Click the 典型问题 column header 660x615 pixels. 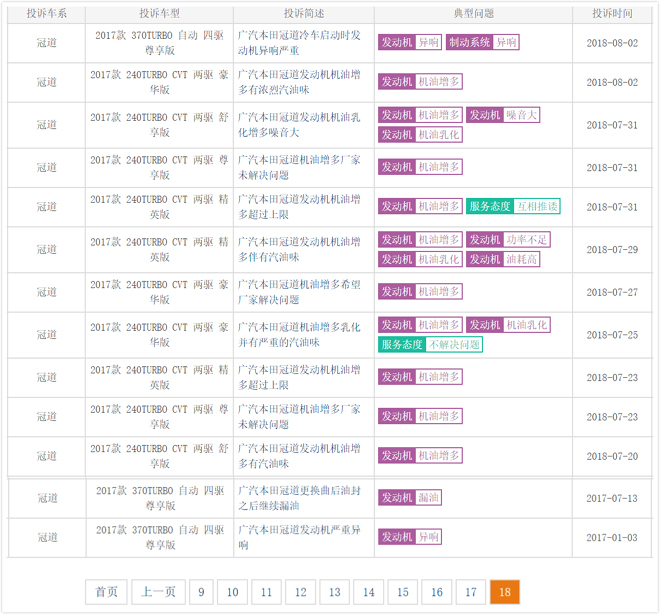[474, 14]
